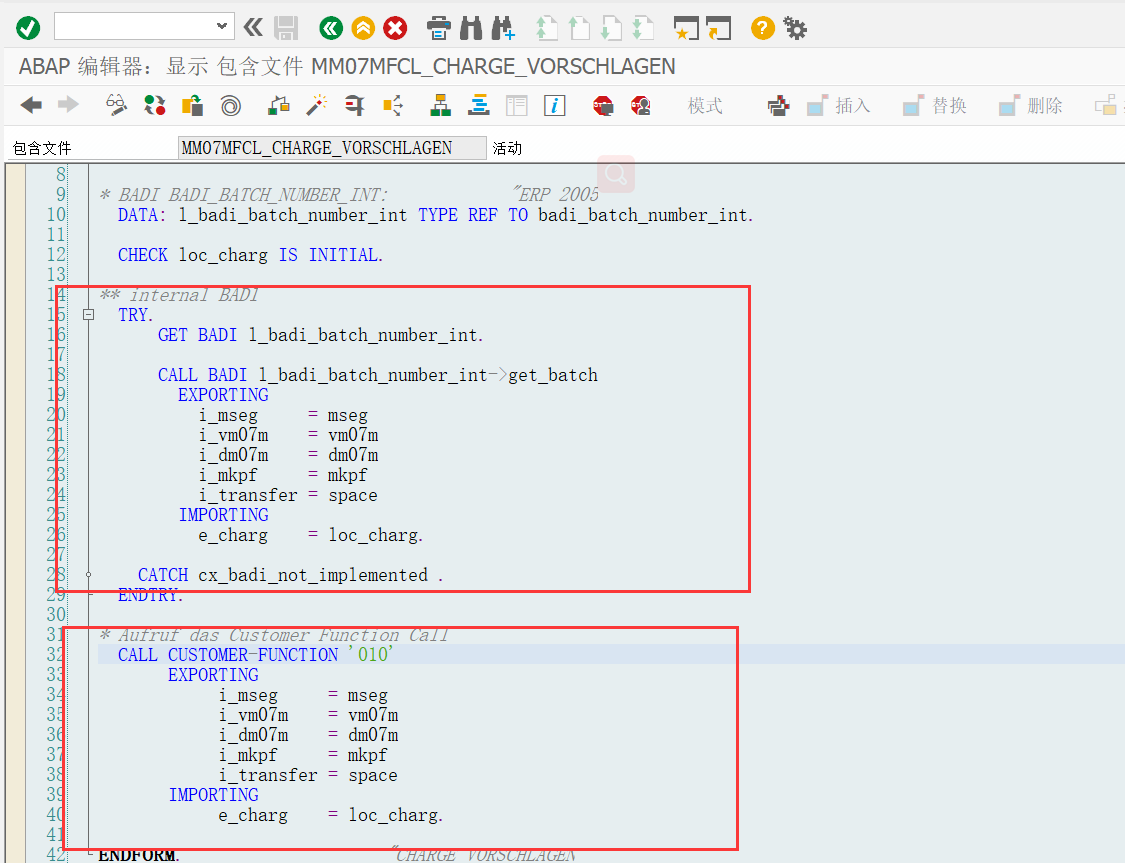
Task: Click the 插入 (Insert) button
Action: pos(839,105)
